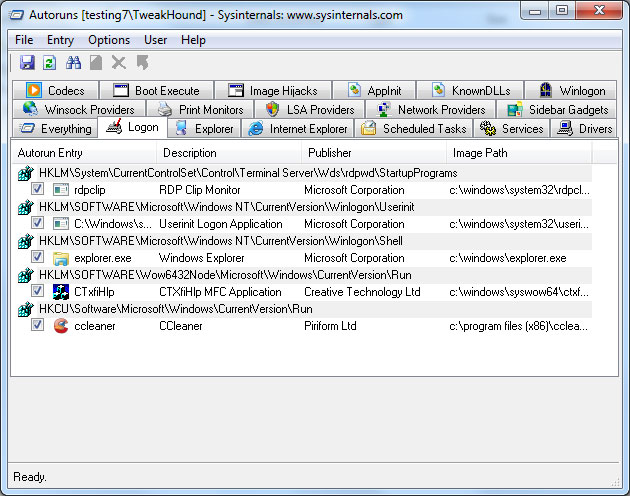Open the Entry menu
The image size is (630, 496).
point(60,40)
